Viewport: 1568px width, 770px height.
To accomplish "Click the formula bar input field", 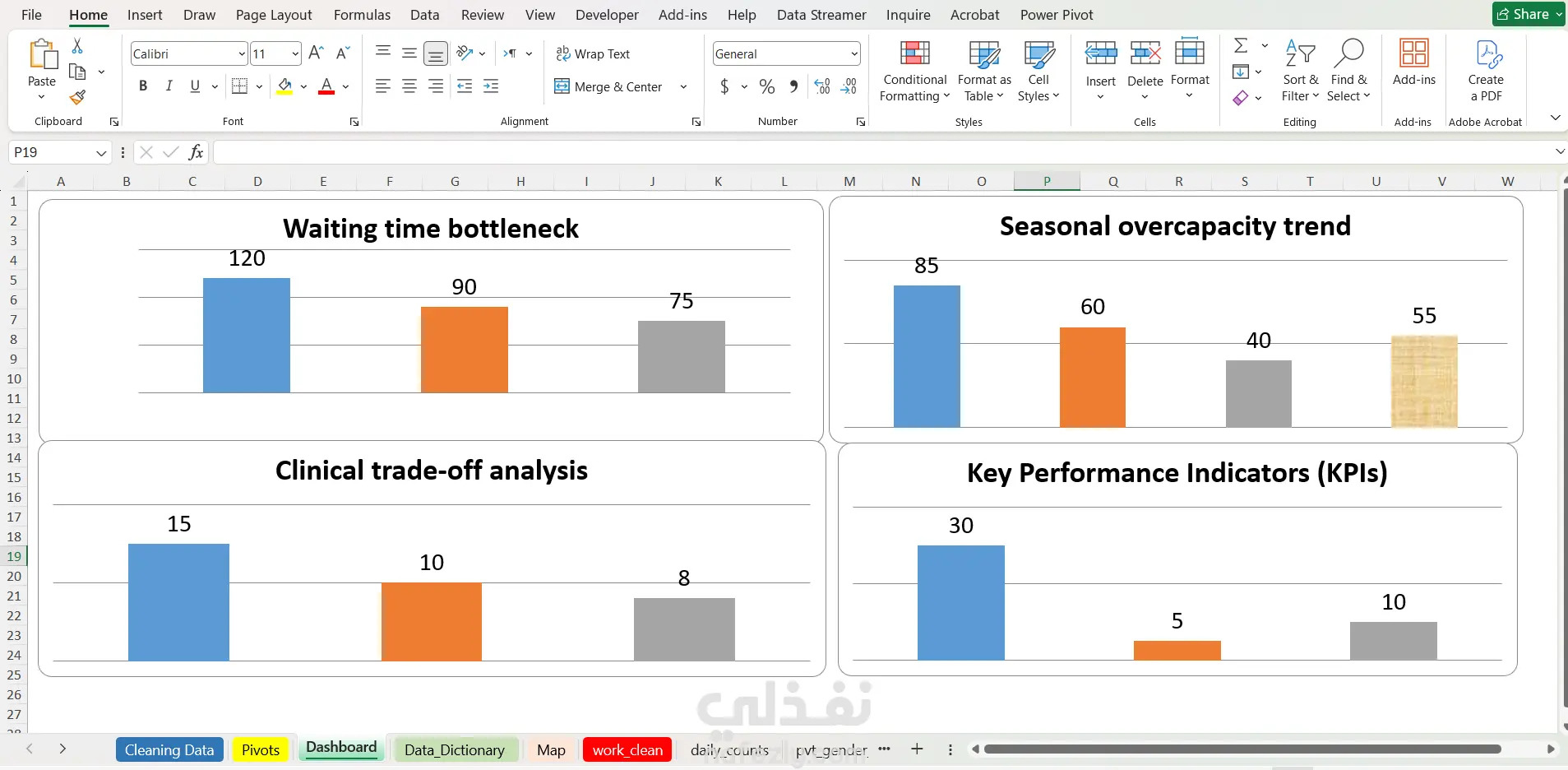I will 884,152.
